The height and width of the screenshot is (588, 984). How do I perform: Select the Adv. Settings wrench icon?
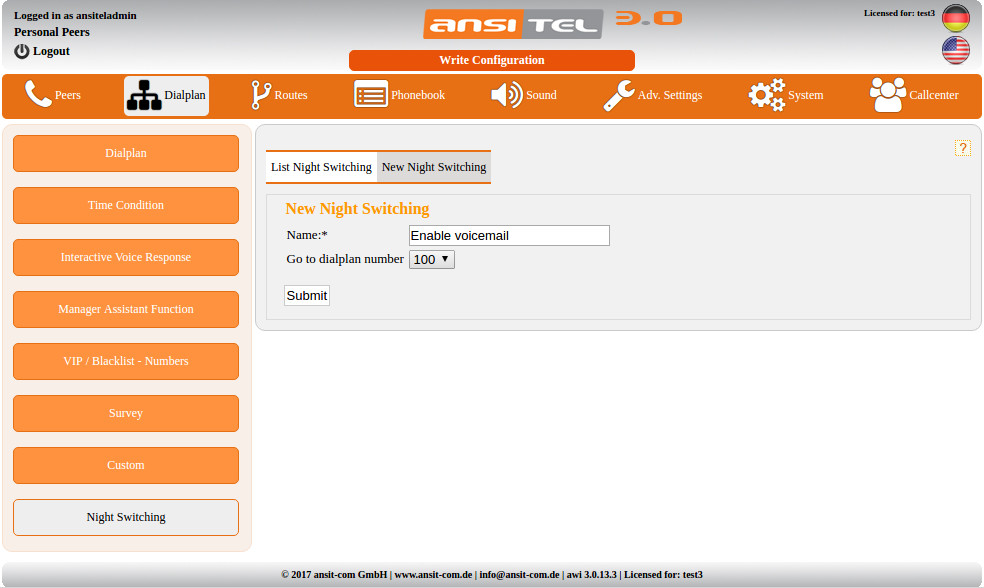pyautogui.click(x=620, y=95)
